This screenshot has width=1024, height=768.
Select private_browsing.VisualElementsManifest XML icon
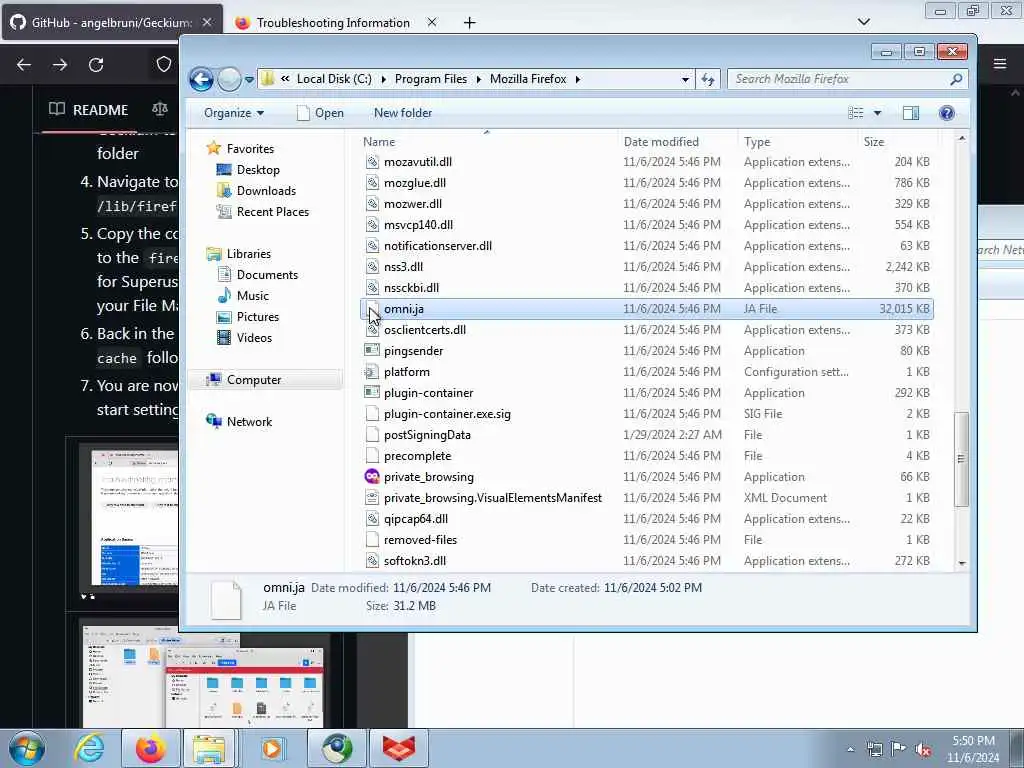point(372,498)
